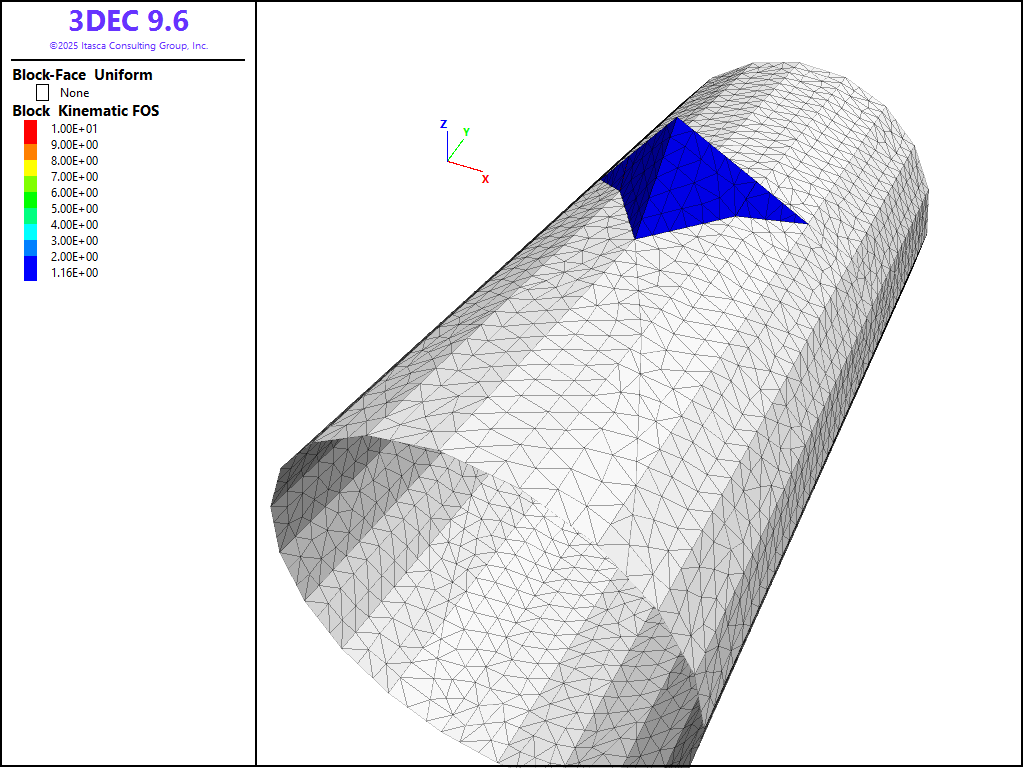Click the green Y axis label
This screenshot has width=1024, height=768.
pyautogui.click(x=466, y=132)
